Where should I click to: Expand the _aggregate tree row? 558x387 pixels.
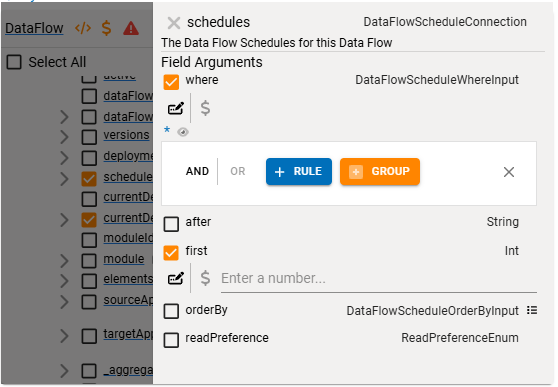(64, 371)
